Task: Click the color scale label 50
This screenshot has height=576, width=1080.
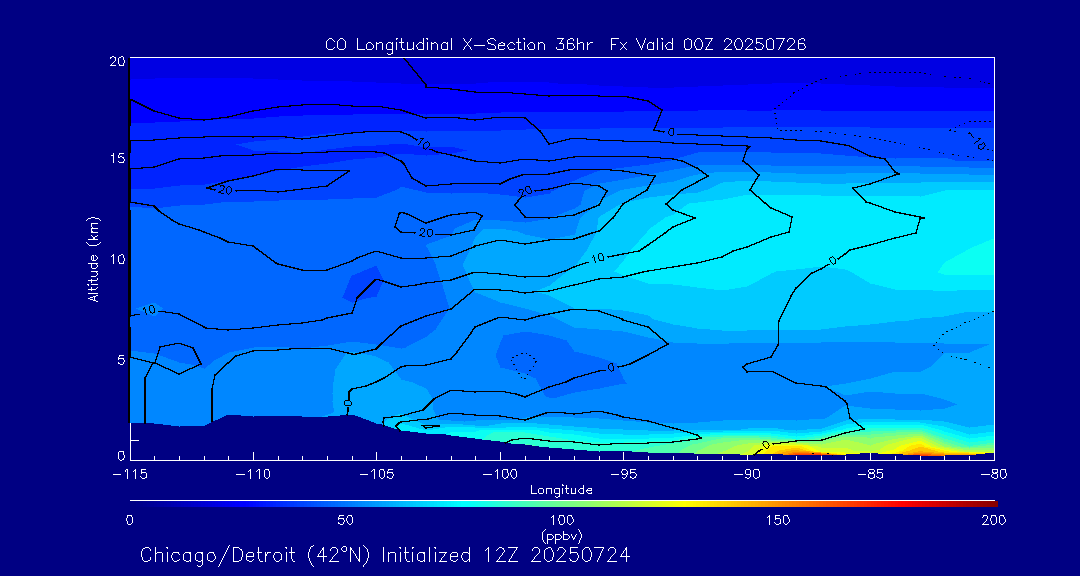Action: click(346, 520)
